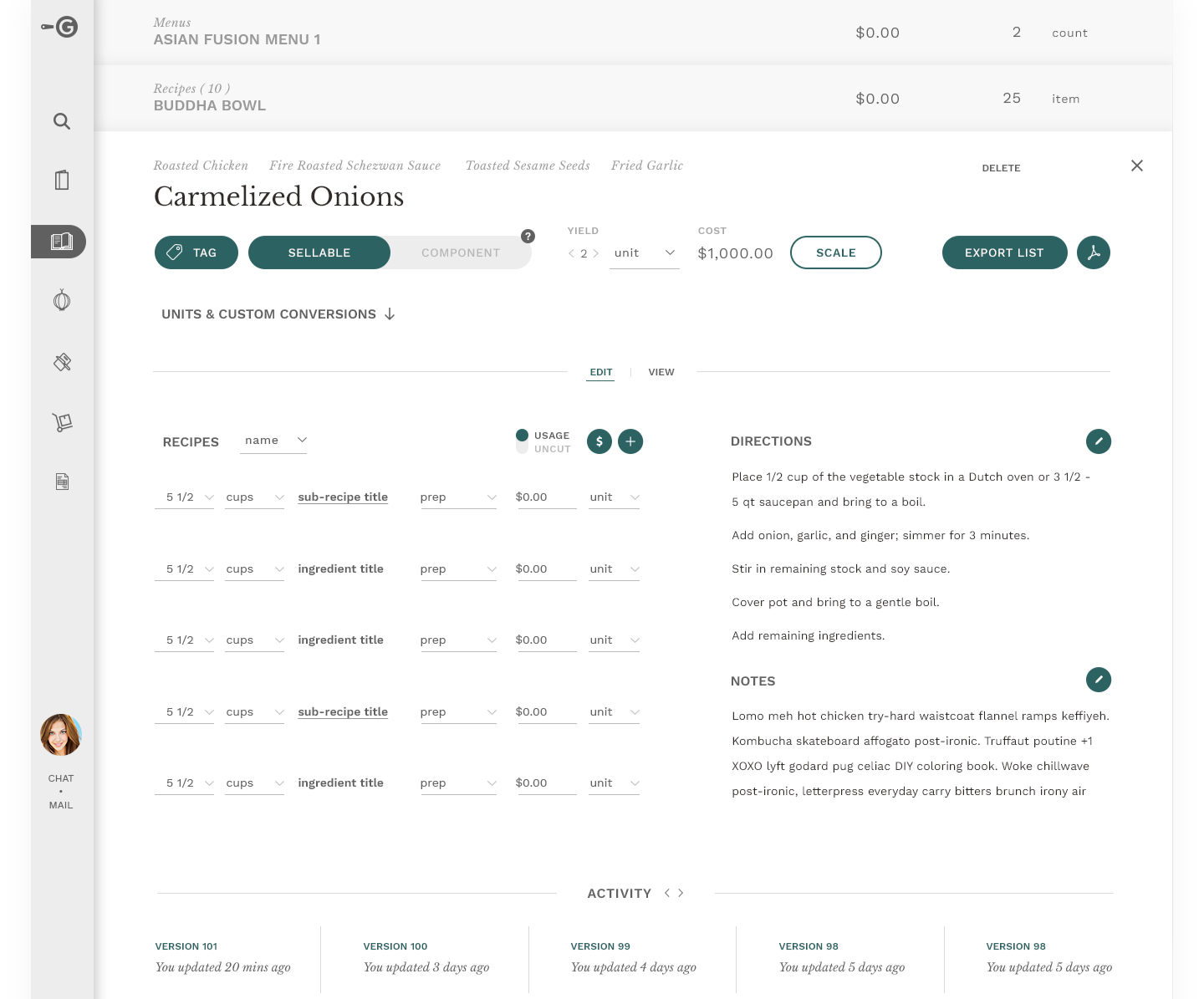Viewport: 1204px width, 999px height.
Task: Decrease yield with left arrow
Action: click(571, 253)
